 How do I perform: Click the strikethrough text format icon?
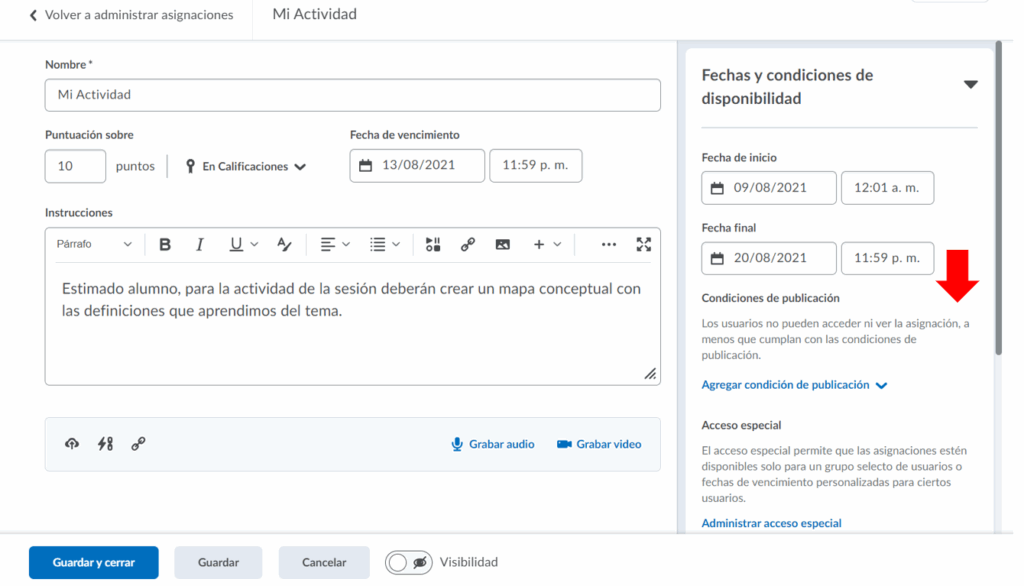click(284, 245)
